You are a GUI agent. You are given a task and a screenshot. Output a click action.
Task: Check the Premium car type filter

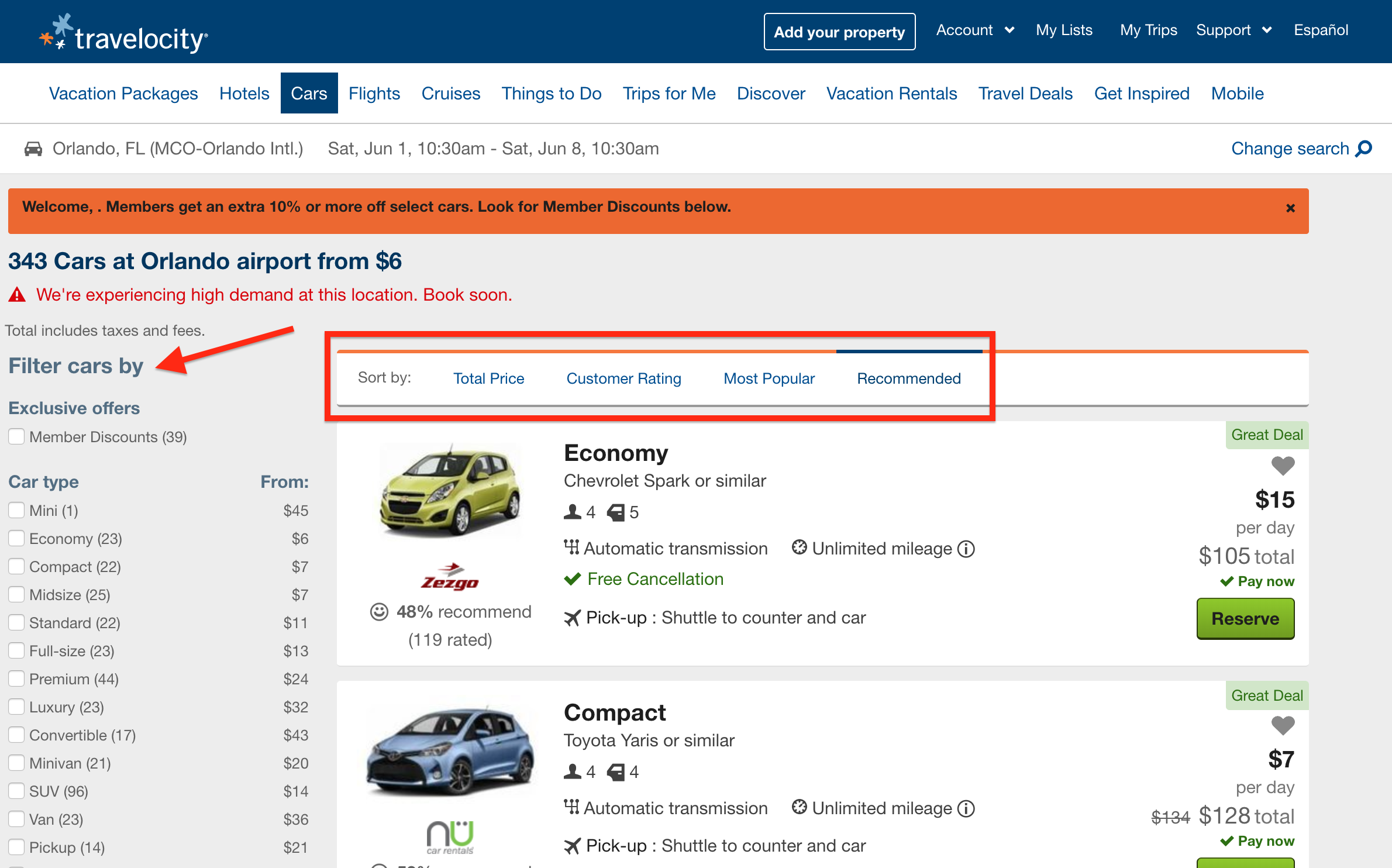point(16,678)
